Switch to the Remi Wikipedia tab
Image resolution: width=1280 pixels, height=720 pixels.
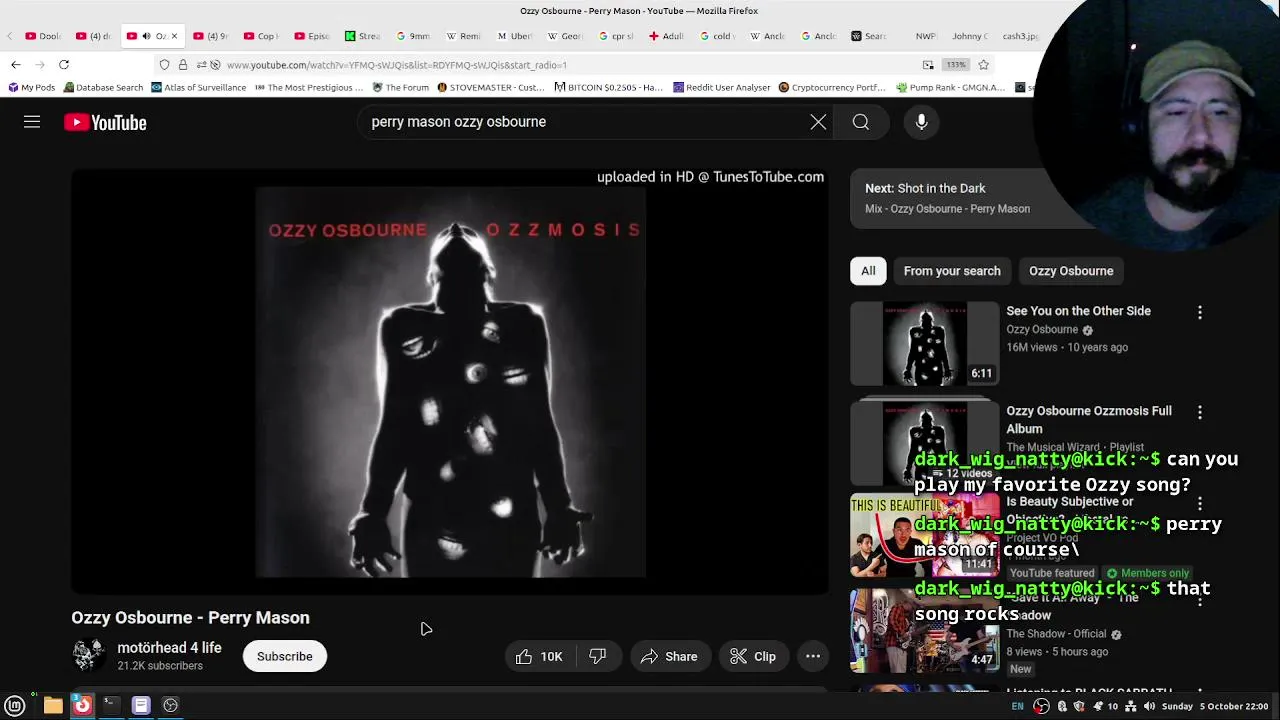pos(463,36)
